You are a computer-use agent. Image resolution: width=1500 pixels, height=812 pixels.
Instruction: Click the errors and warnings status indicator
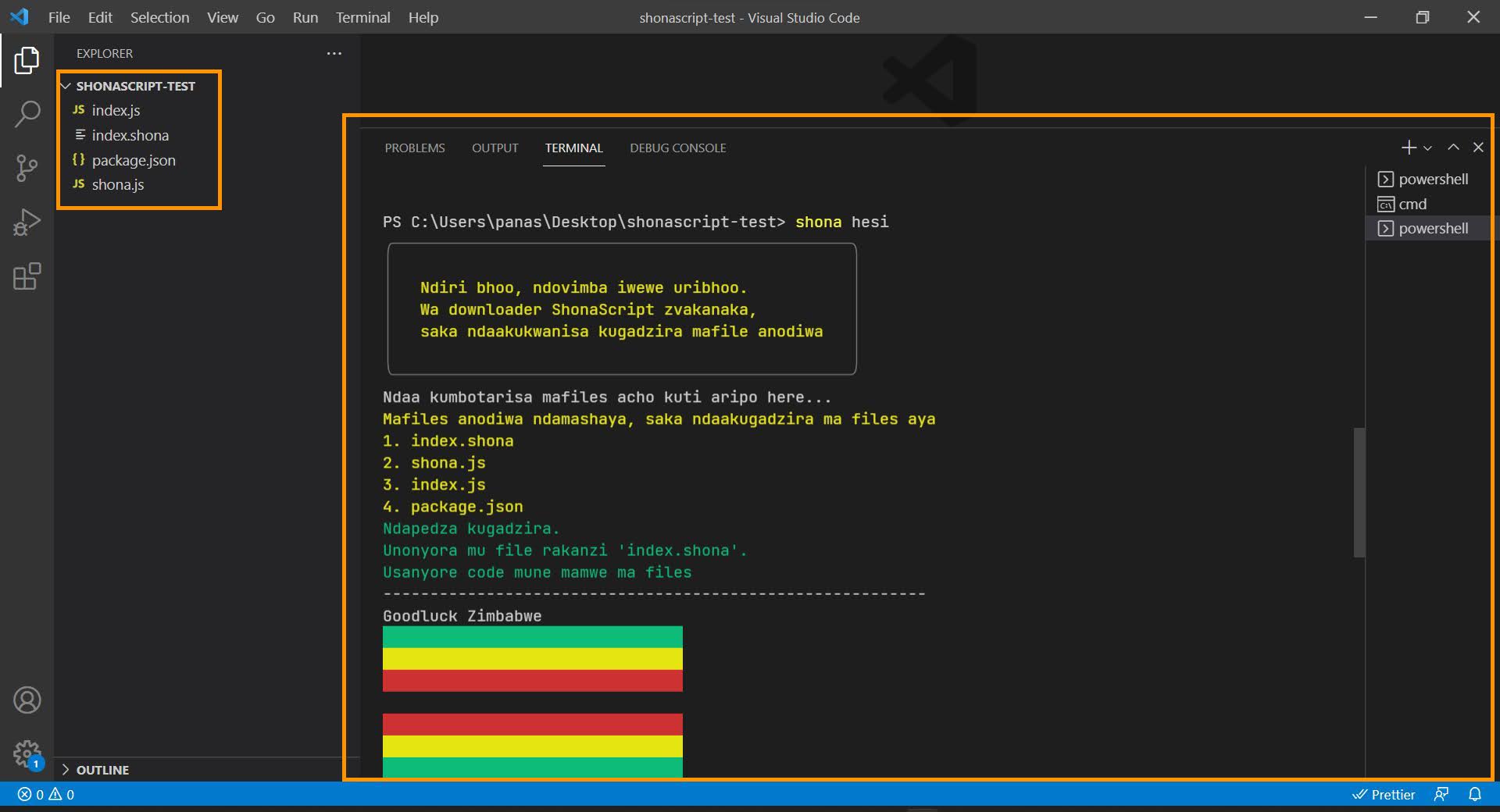(46, 794)
